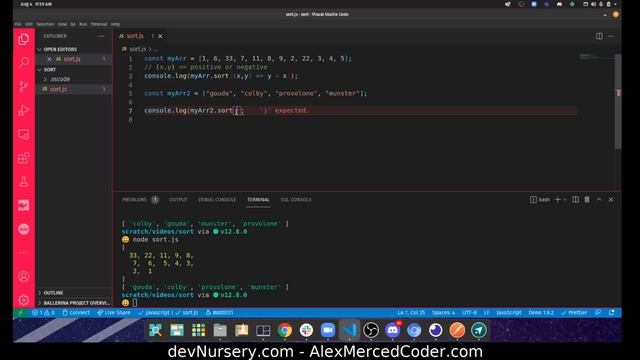Click the Deno version status item

[541, 313]
